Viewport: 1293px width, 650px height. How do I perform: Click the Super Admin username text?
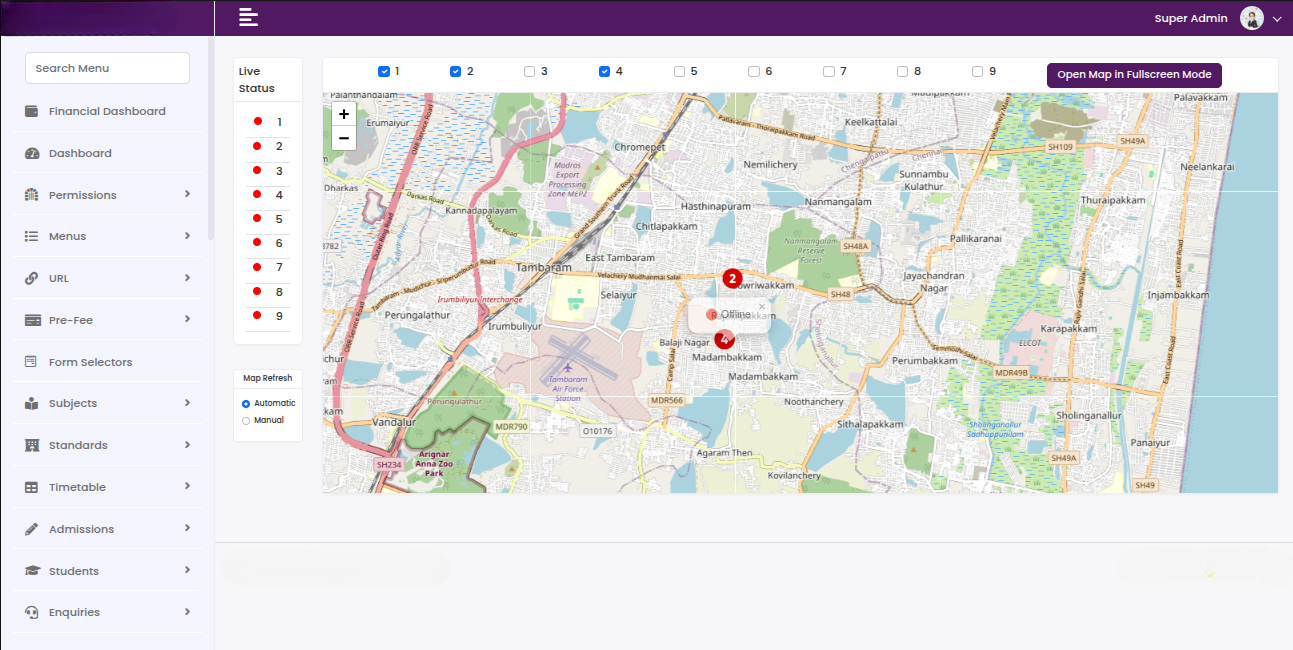pos(1193,18)
